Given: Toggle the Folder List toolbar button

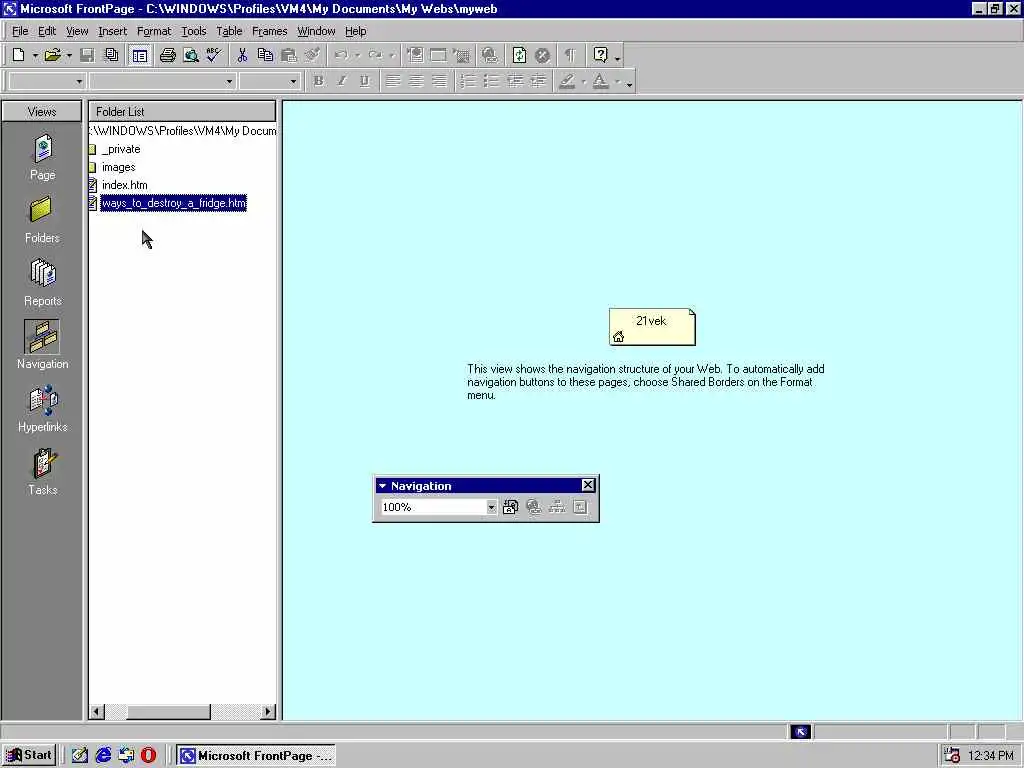Looking at the screenshot, I should click(139, 56).
